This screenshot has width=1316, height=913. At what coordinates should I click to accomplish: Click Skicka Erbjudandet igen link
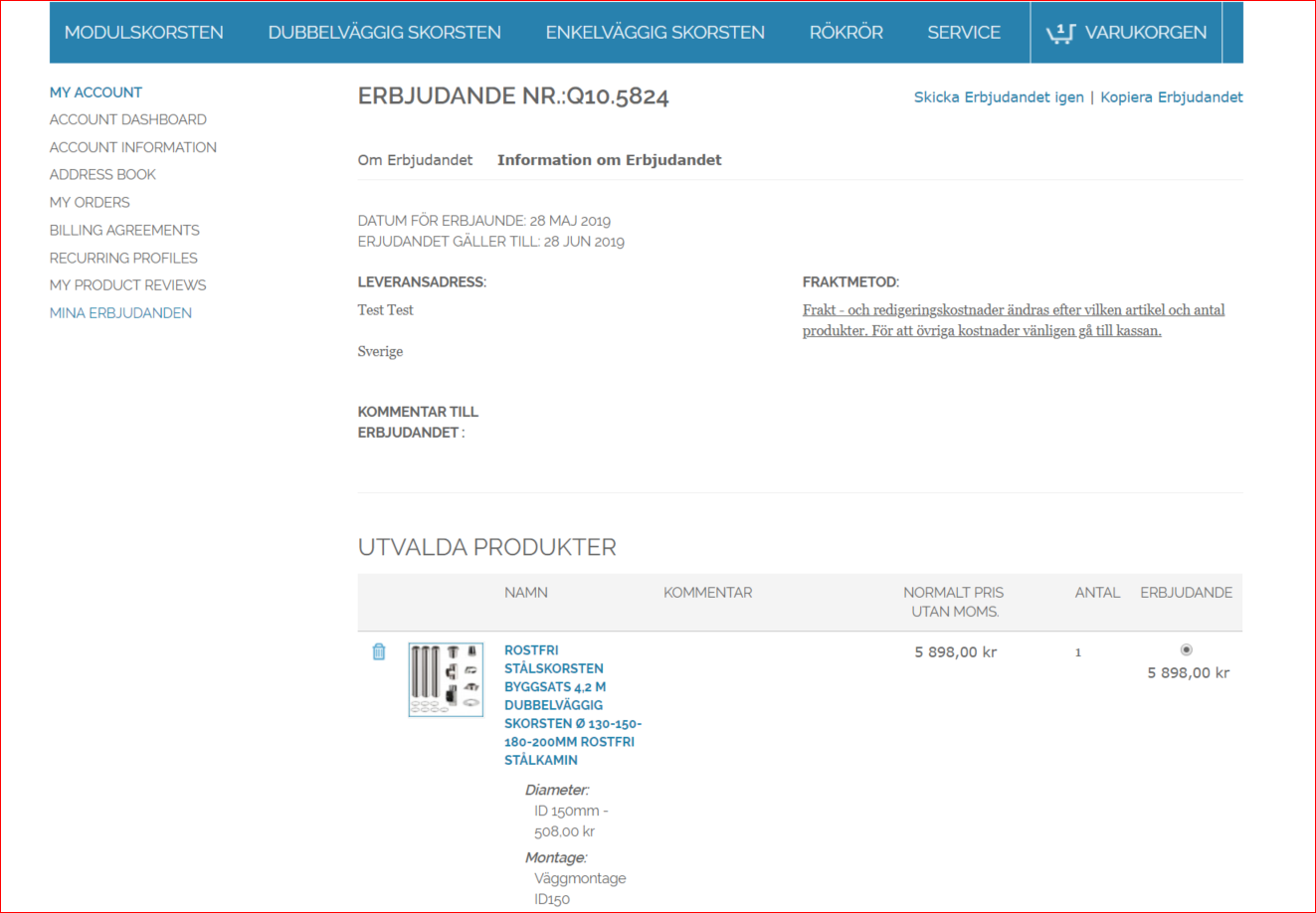click(x=999, y=97)
